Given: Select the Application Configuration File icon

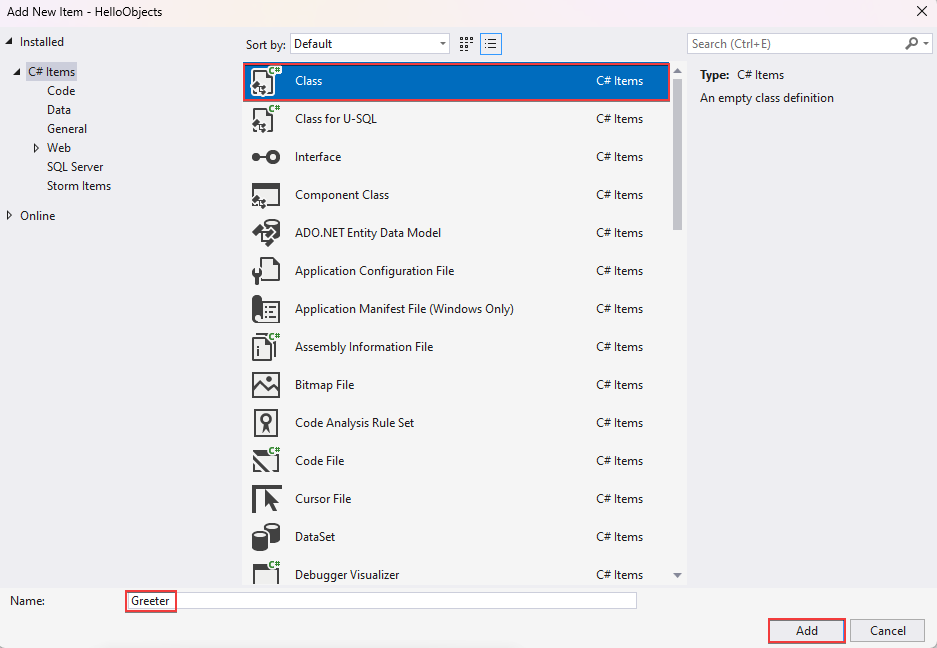Looking at the screenshot, I should pos(266,271).
